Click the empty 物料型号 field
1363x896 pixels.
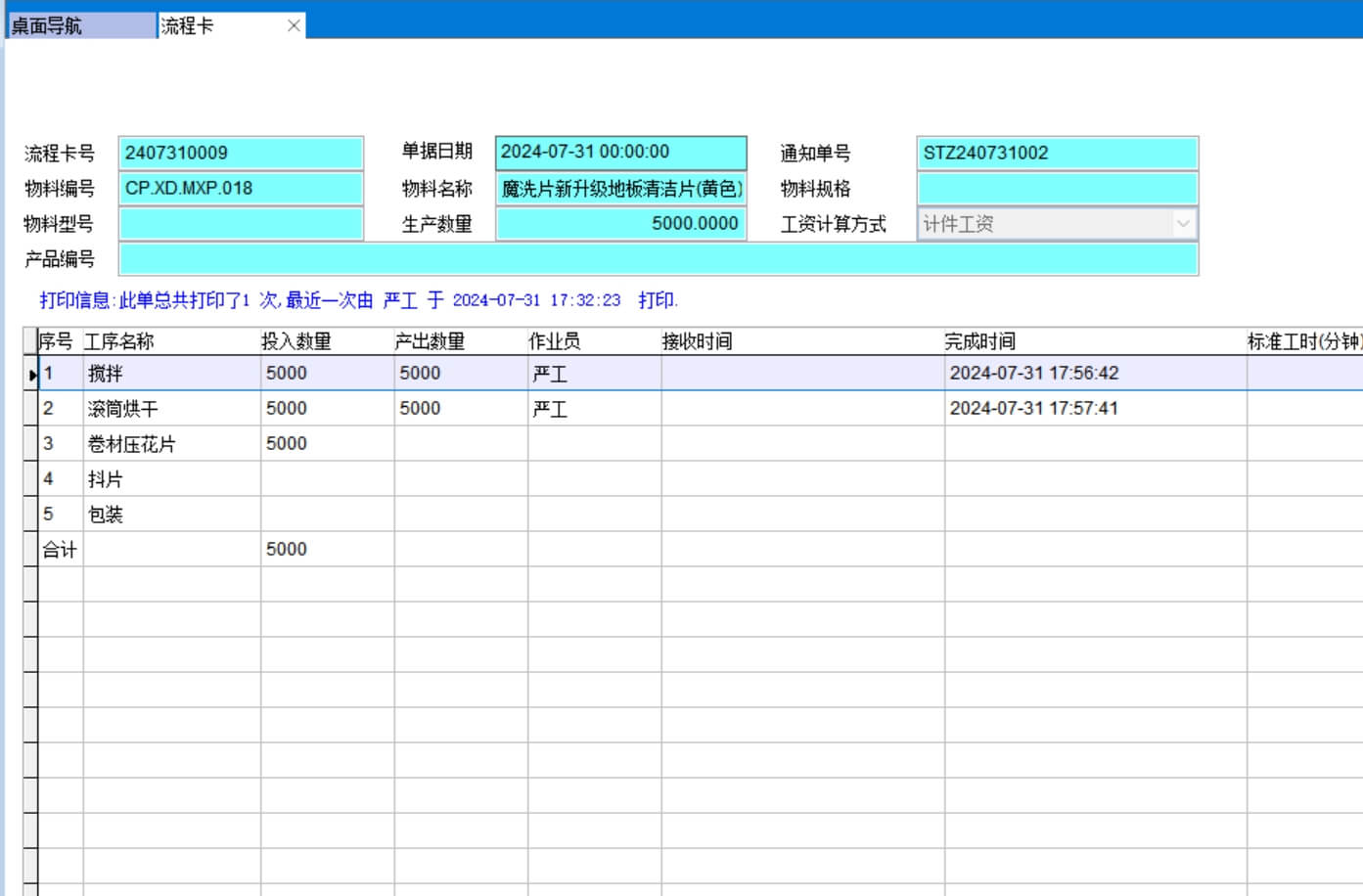241,224
